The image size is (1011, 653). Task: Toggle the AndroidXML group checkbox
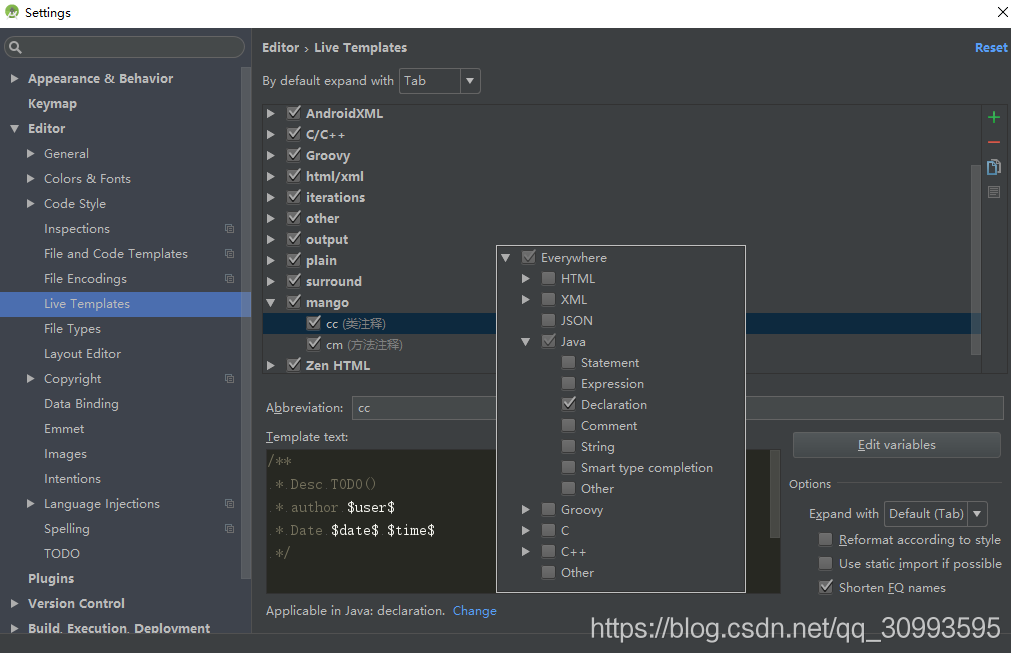click(294, 113)
